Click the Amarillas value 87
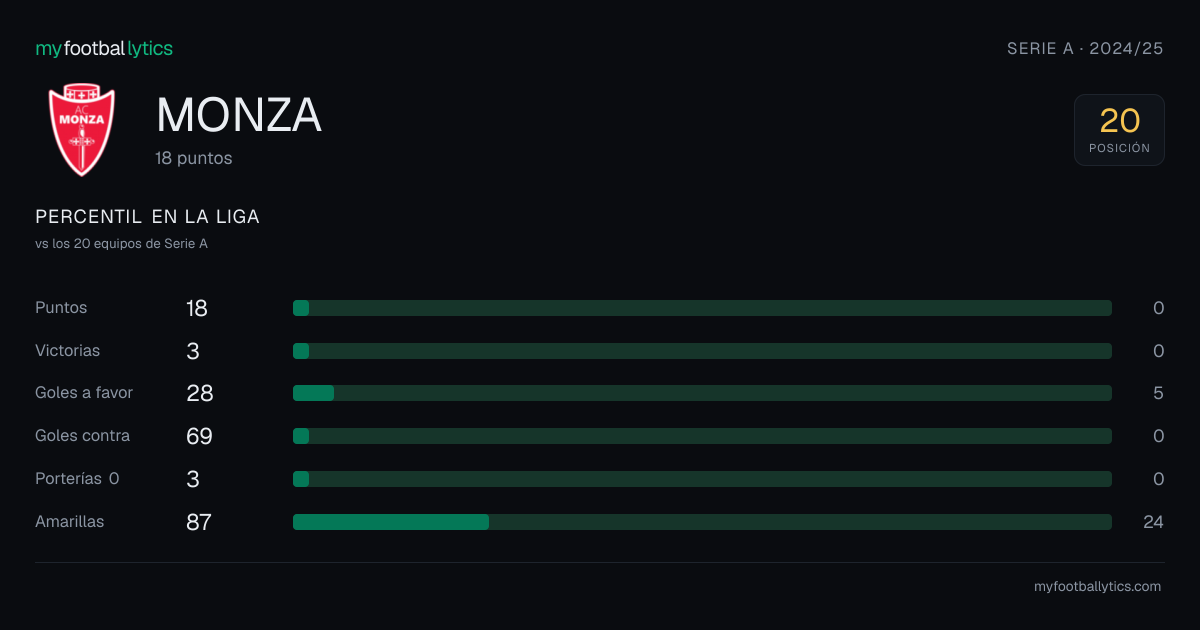The height and width of the screenshot is (630, 1200). click(x=198, y=522)
